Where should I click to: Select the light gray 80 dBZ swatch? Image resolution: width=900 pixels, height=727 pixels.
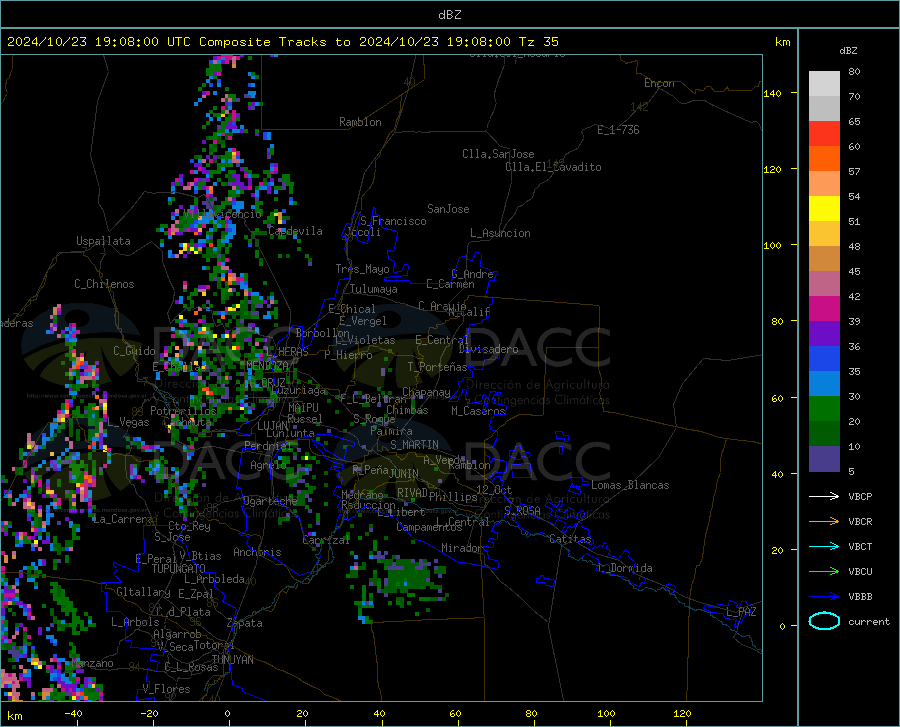coord(824,84)
